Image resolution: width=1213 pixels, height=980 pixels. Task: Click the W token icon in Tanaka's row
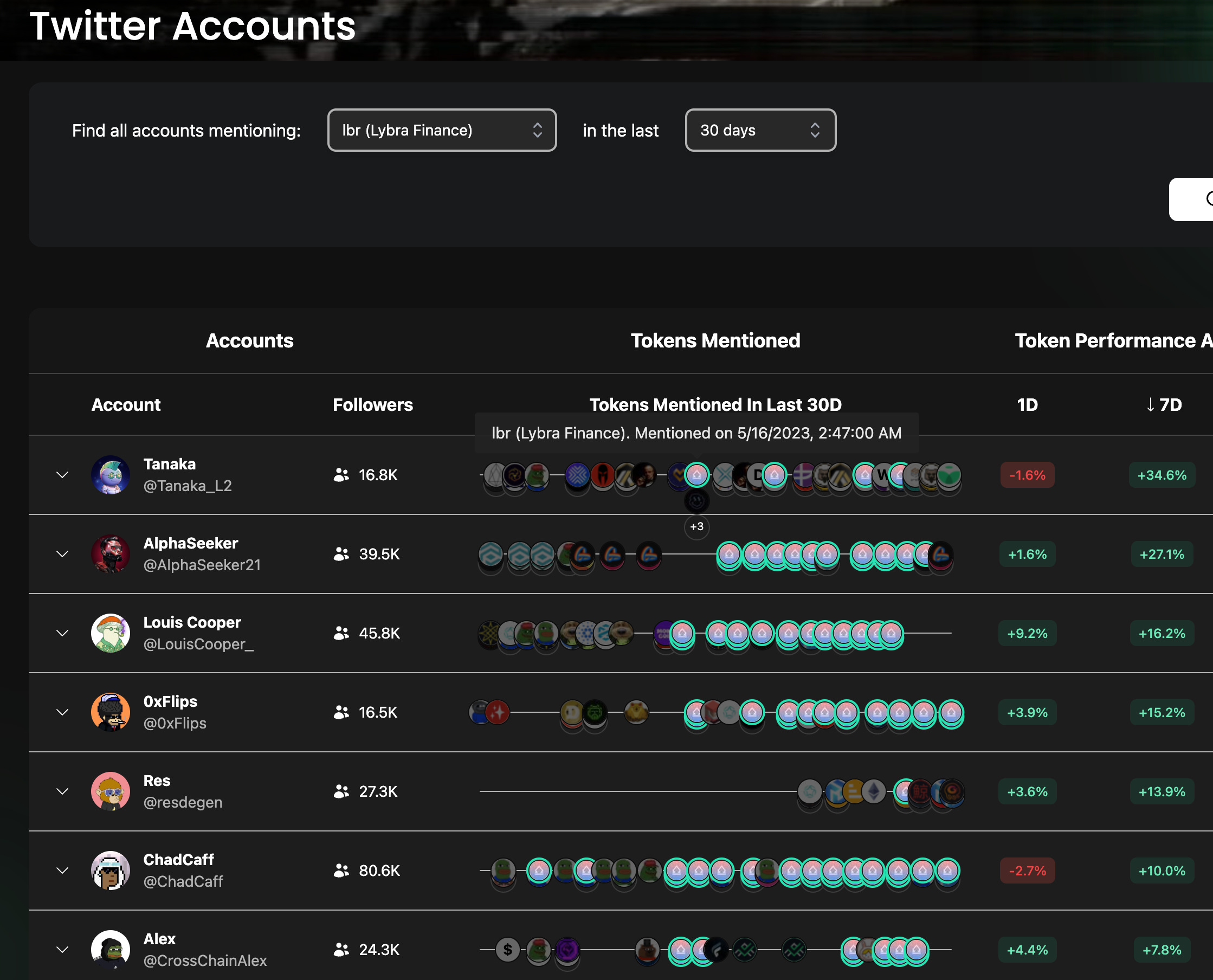click(x=882, y=475)
